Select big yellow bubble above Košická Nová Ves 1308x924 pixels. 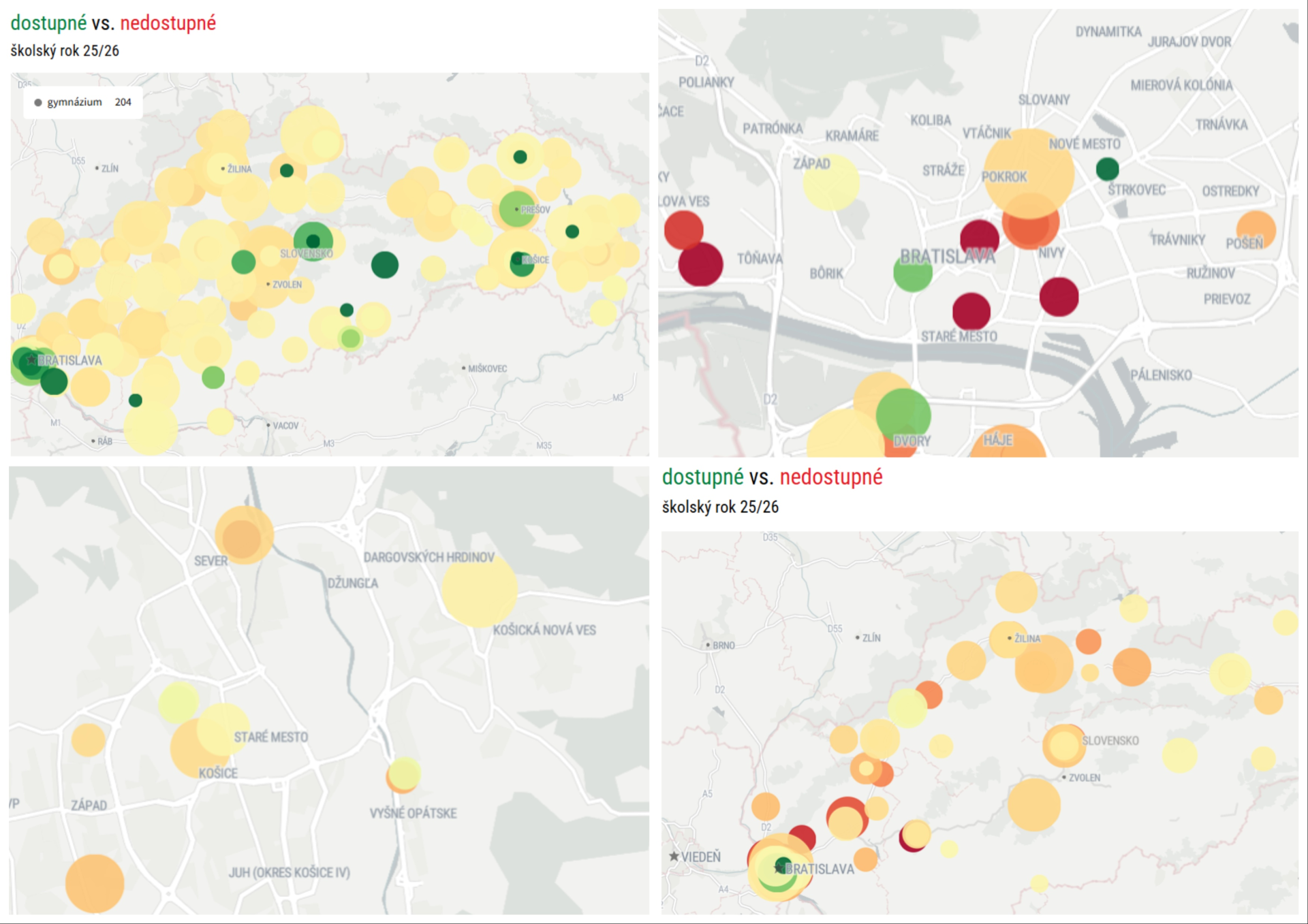click(x=479, y=590)
